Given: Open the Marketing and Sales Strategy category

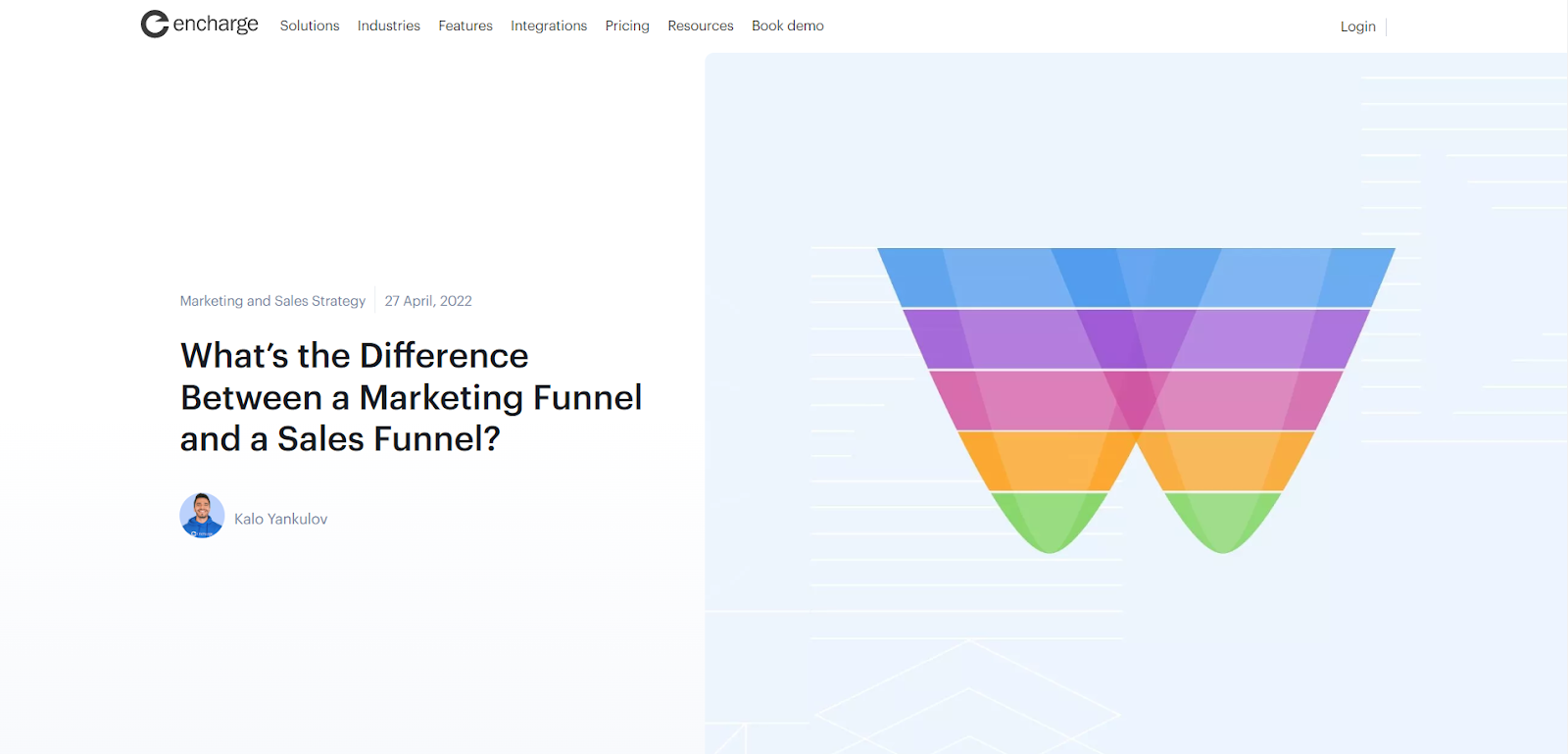Looking at the screenshot, I should [x=272, y=301].
